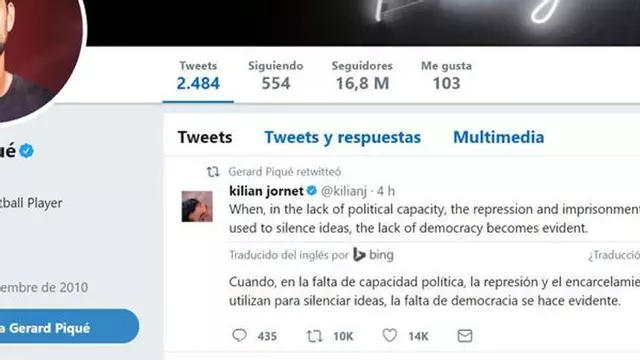View the 2.484 Tweets count

pyautogui.click(x=198, y=76)
